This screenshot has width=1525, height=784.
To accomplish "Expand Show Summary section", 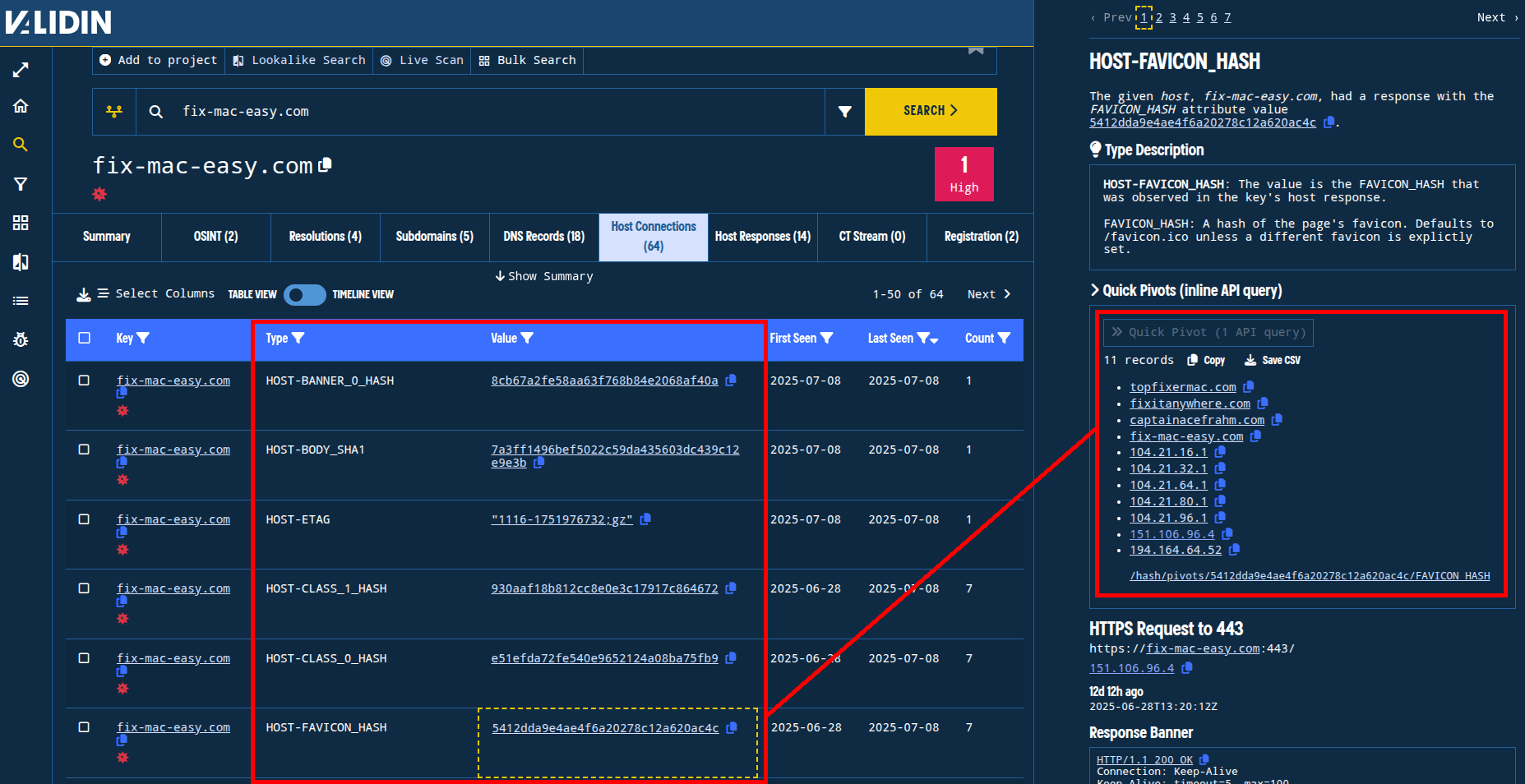I will pos(543,276).
